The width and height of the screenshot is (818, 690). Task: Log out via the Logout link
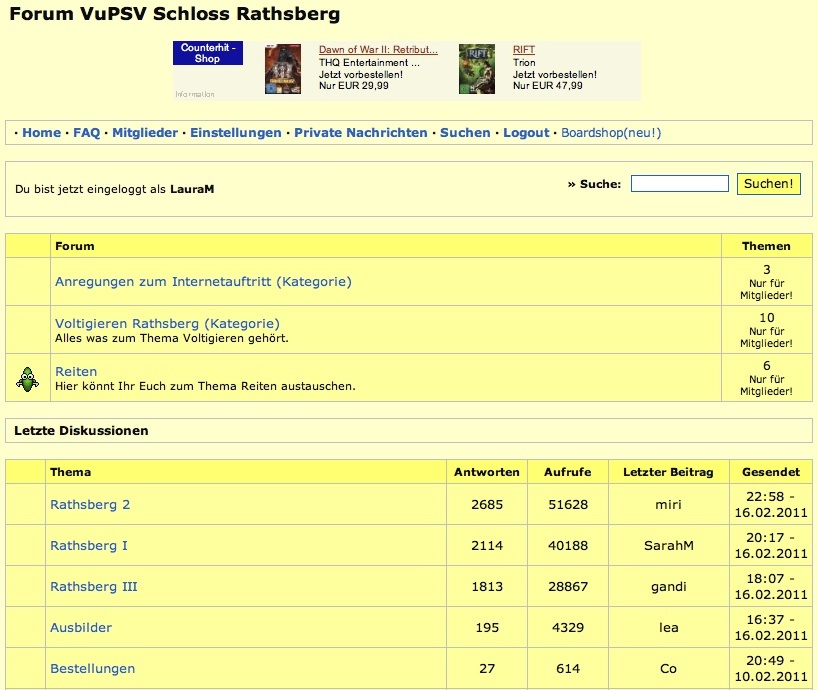tap(526, 132)
